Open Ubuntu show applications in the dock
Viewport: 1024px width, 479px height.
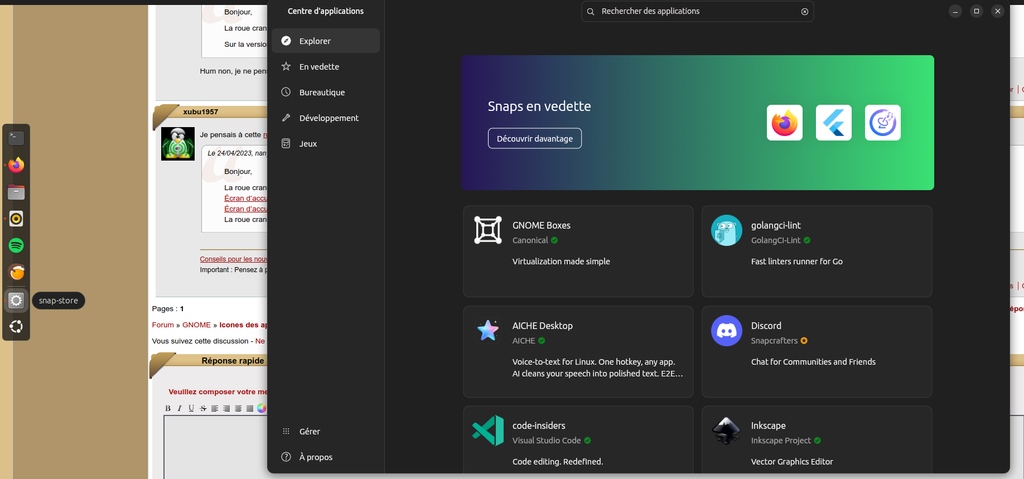16,327
